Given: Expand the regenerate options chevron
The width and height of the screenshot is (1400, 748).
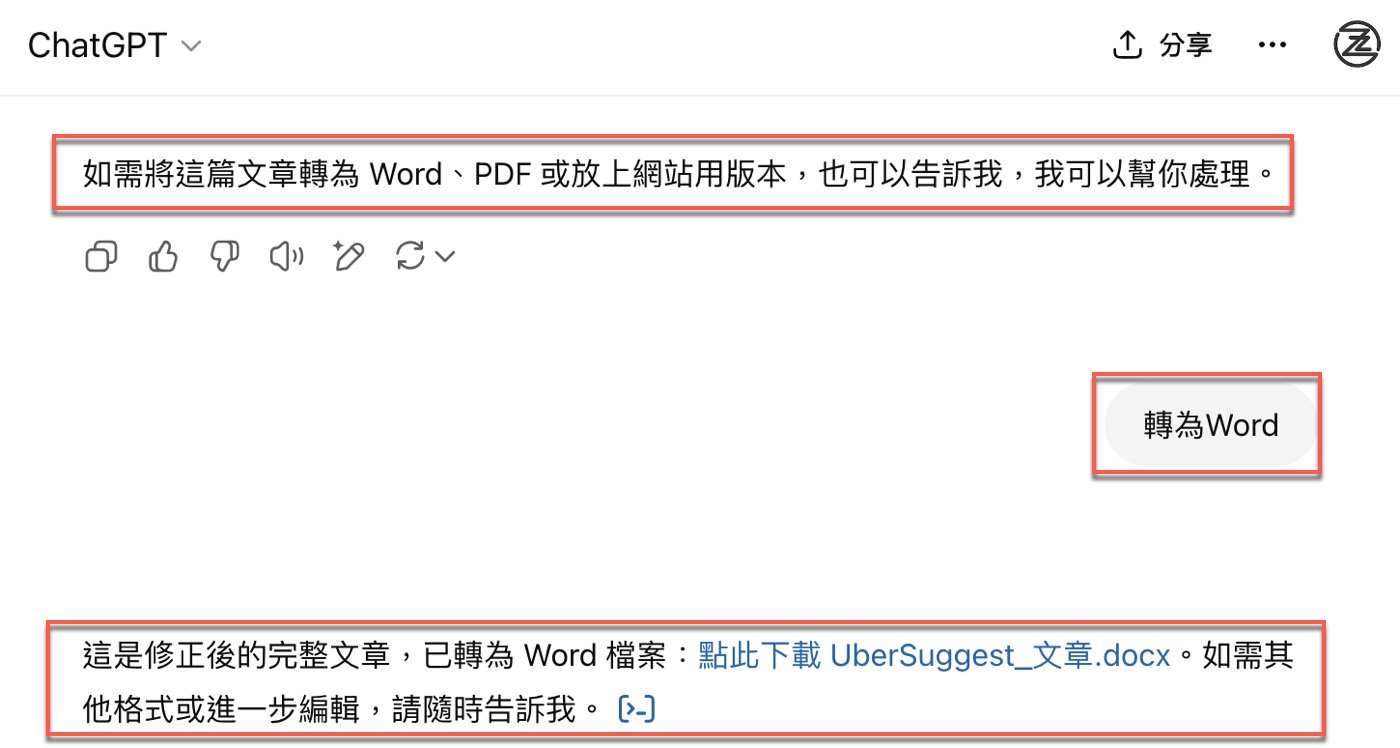Looking at the screenshot, I should point(446,257).
